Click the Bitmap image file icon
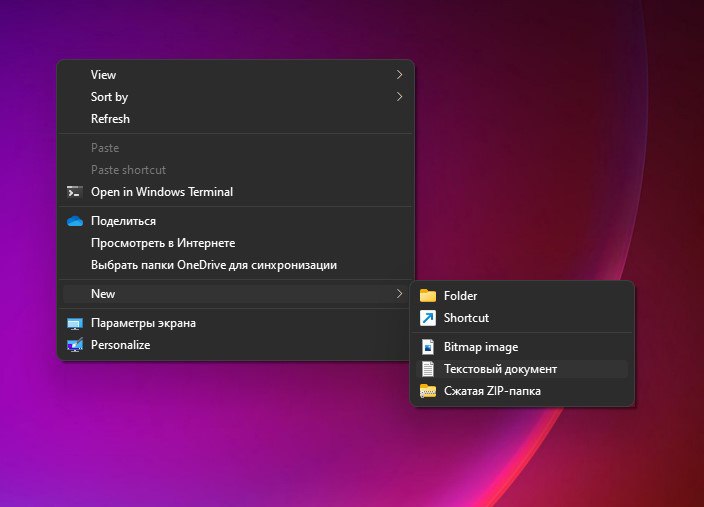 [x=428, y=347]
